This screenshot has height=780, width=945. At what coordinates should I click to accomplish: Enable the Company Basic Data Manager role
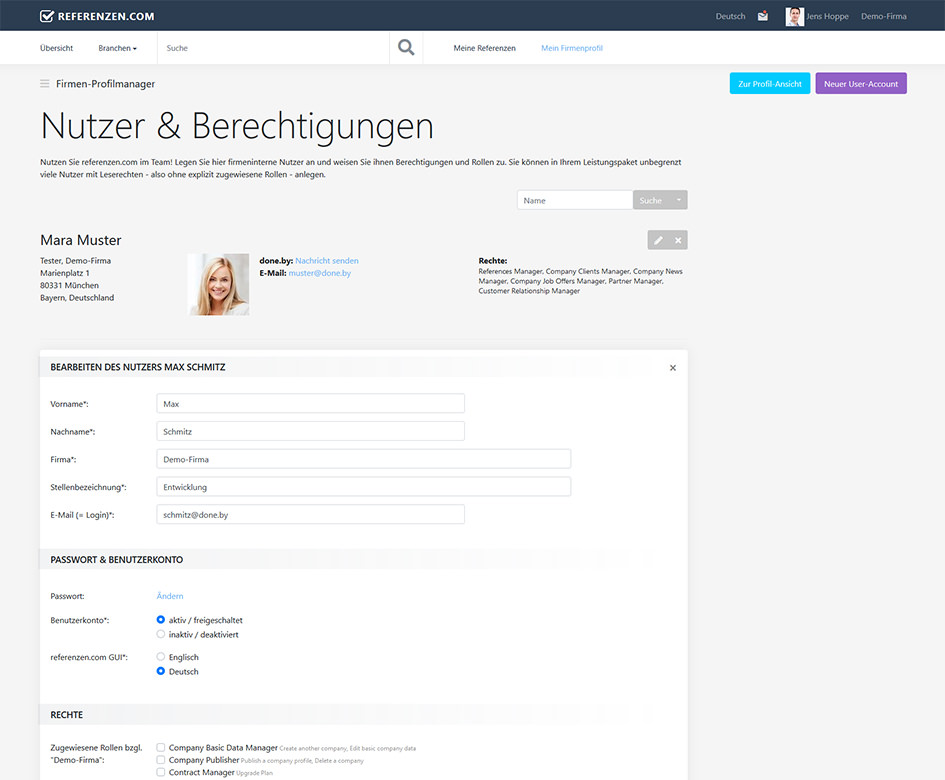160,746
